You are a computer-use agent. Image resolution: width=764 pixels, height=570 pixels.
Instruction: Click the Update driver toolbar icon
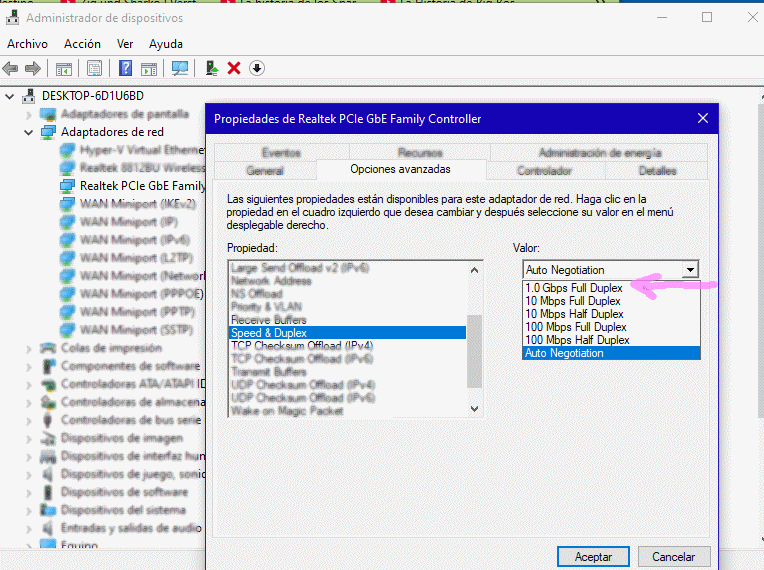[211, 68]
